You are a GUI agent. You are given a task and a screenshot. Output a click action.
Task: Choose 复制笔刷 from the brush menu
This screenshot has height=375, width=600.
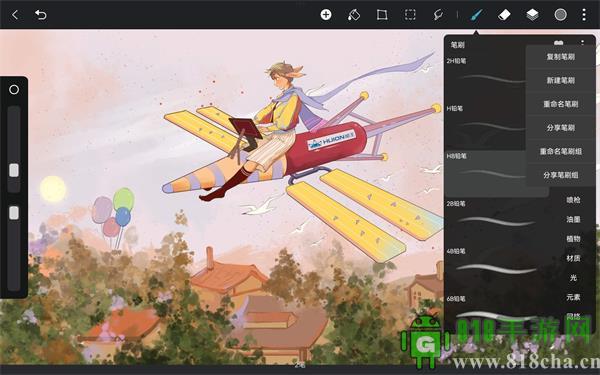(x=560, y=57)
